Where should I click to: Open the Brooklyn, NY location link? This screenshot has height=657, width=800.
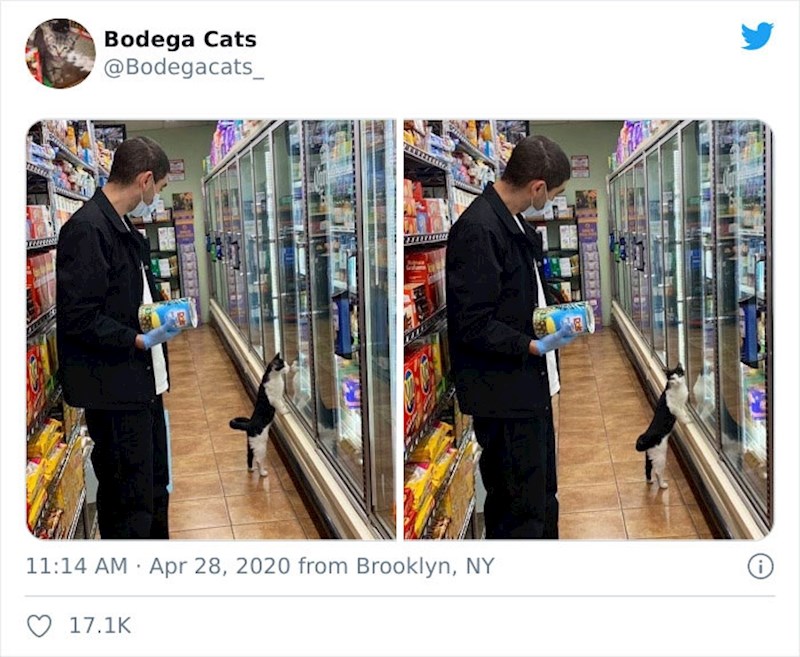pyautogui.click(x=425, y=566)
